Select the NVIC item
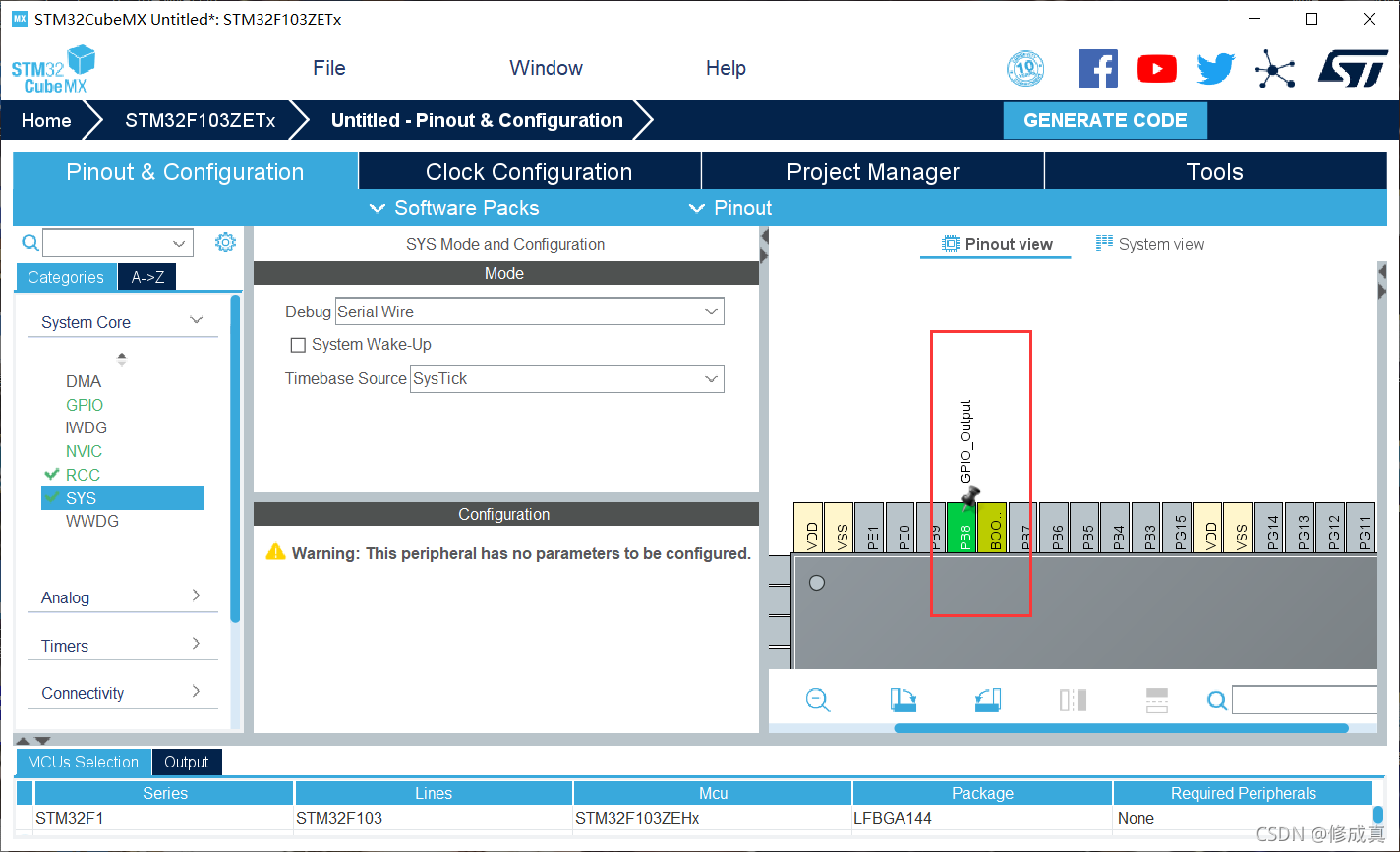Viewport: 1400px width, 852px height. tap(85, 451)
